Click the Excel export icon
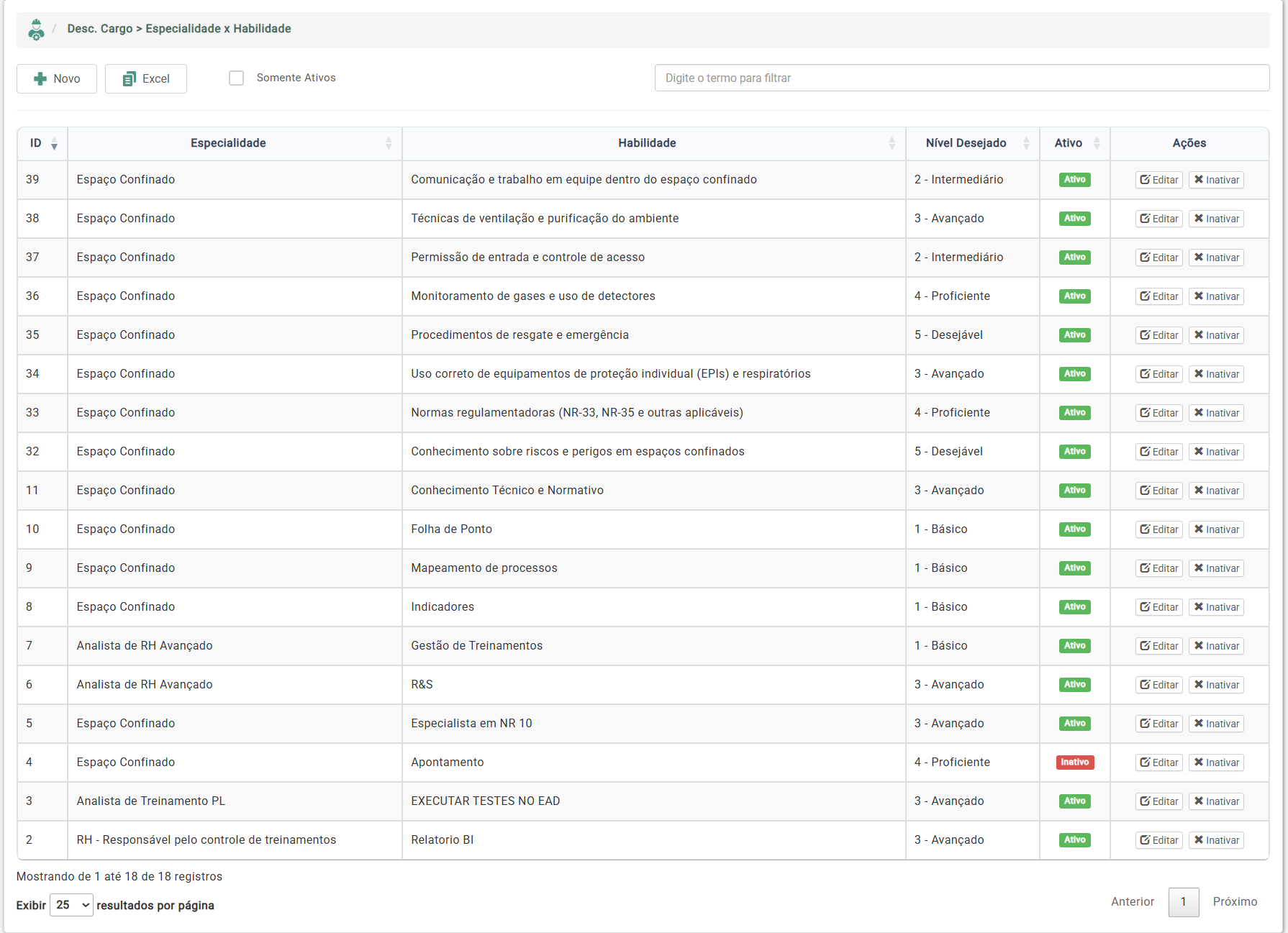Screen dimensions: 1288x933 tap(130, 78)
